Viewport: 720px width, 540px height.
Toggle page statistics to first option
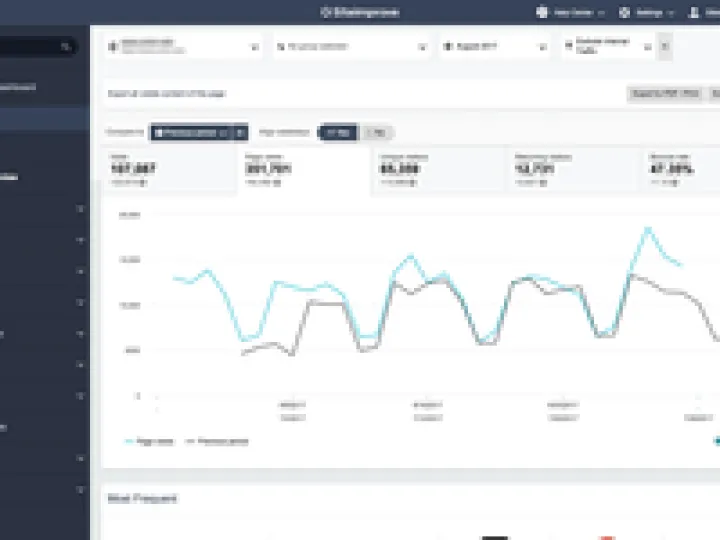pyautogui.click(x=337, y=132)
